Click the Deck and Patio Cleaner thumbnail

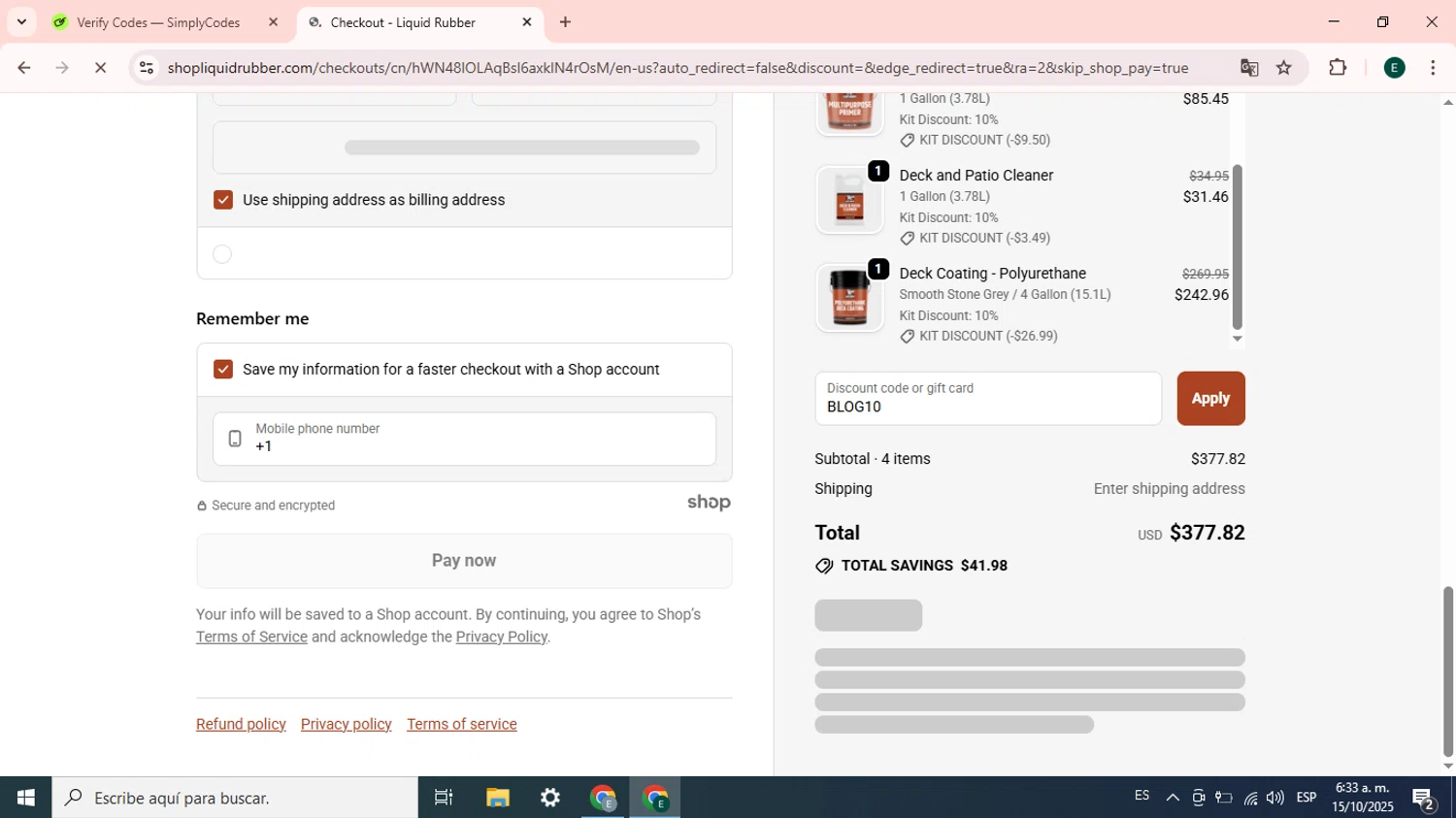click(x=849, y=200)
